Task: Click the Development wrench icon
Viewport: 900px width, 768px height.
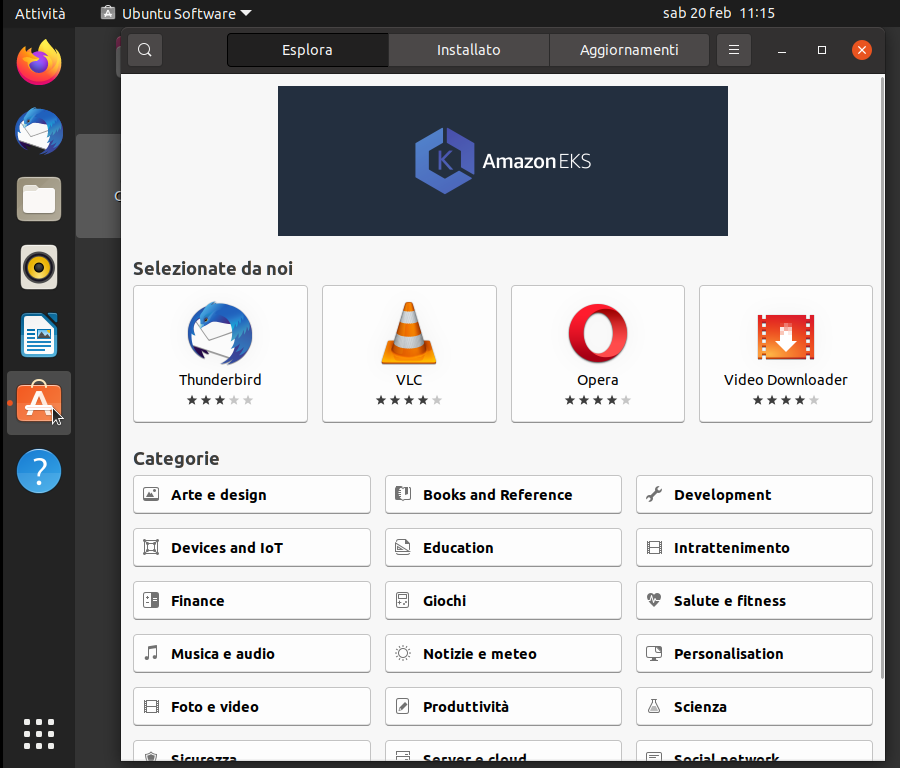Action: coord(654,494)
